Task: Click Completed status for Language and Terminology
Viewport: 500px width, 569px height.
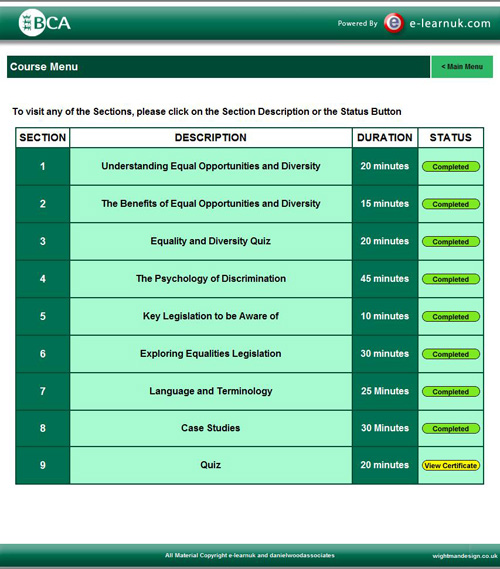Action: click(451, 392)
